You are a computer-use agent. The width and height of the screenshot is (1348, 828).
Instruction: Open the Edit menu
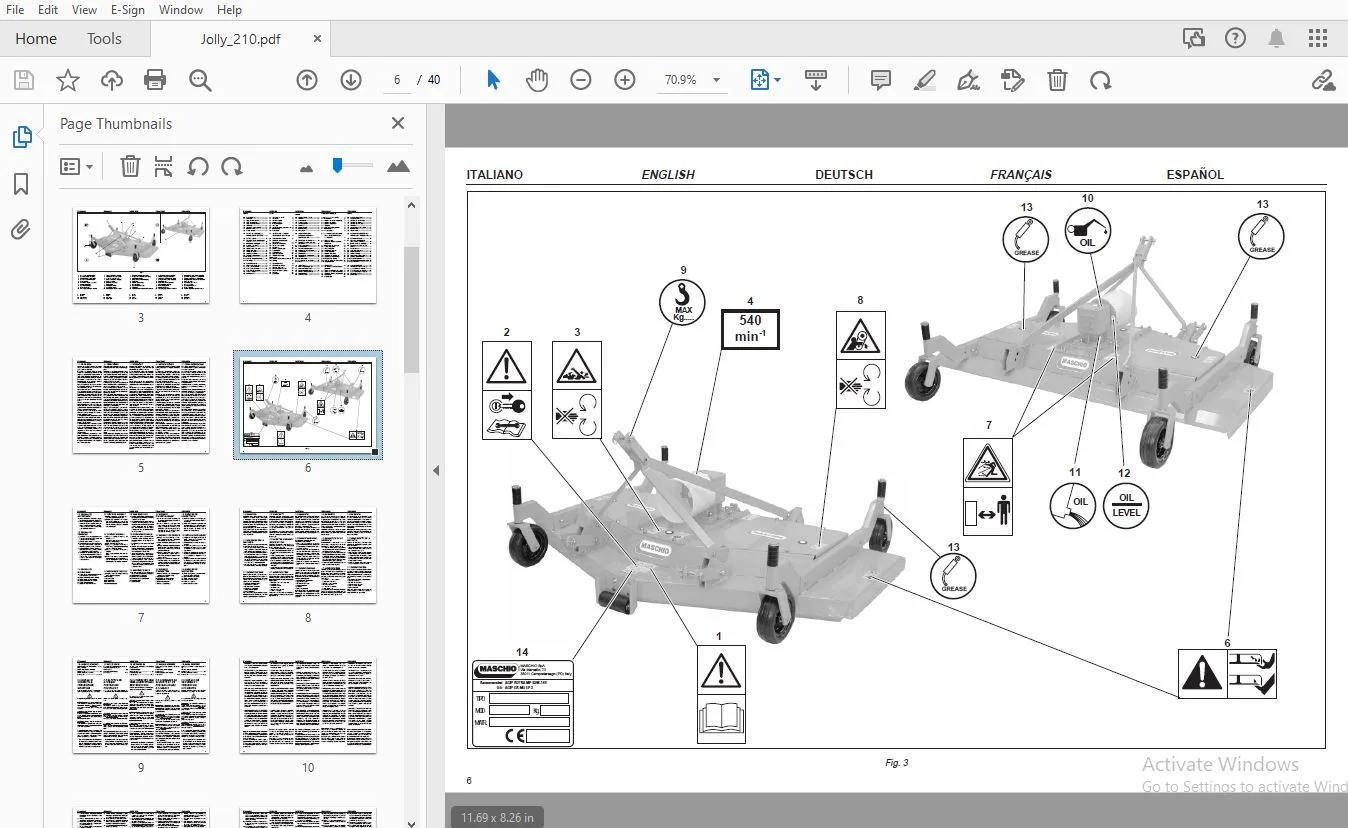pyautogui.click(x=48, y=9)
